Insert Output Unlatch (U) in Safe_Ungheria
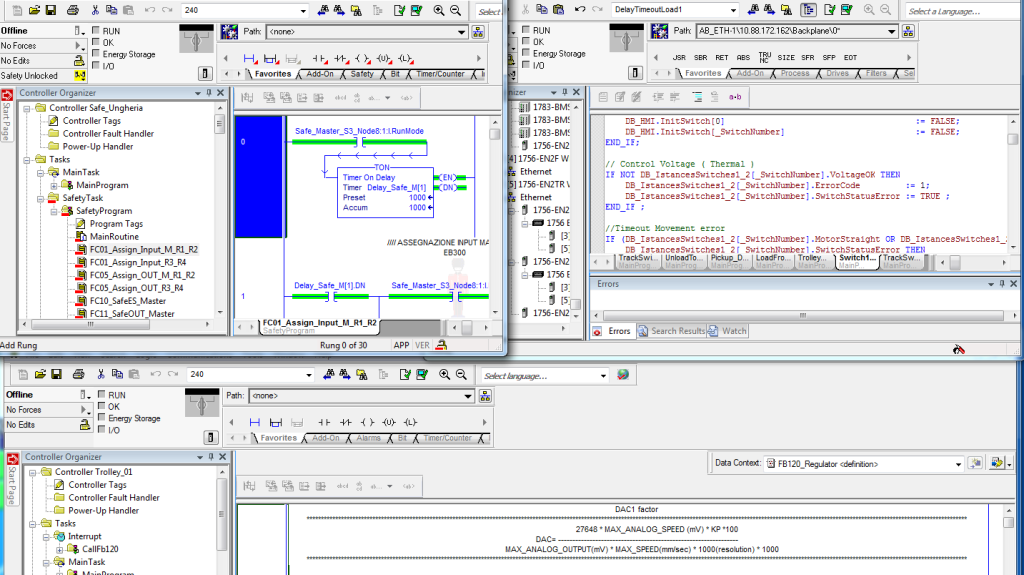This screenshot has height=575, width=1024. pyautogui.click(x=383, y=58)
